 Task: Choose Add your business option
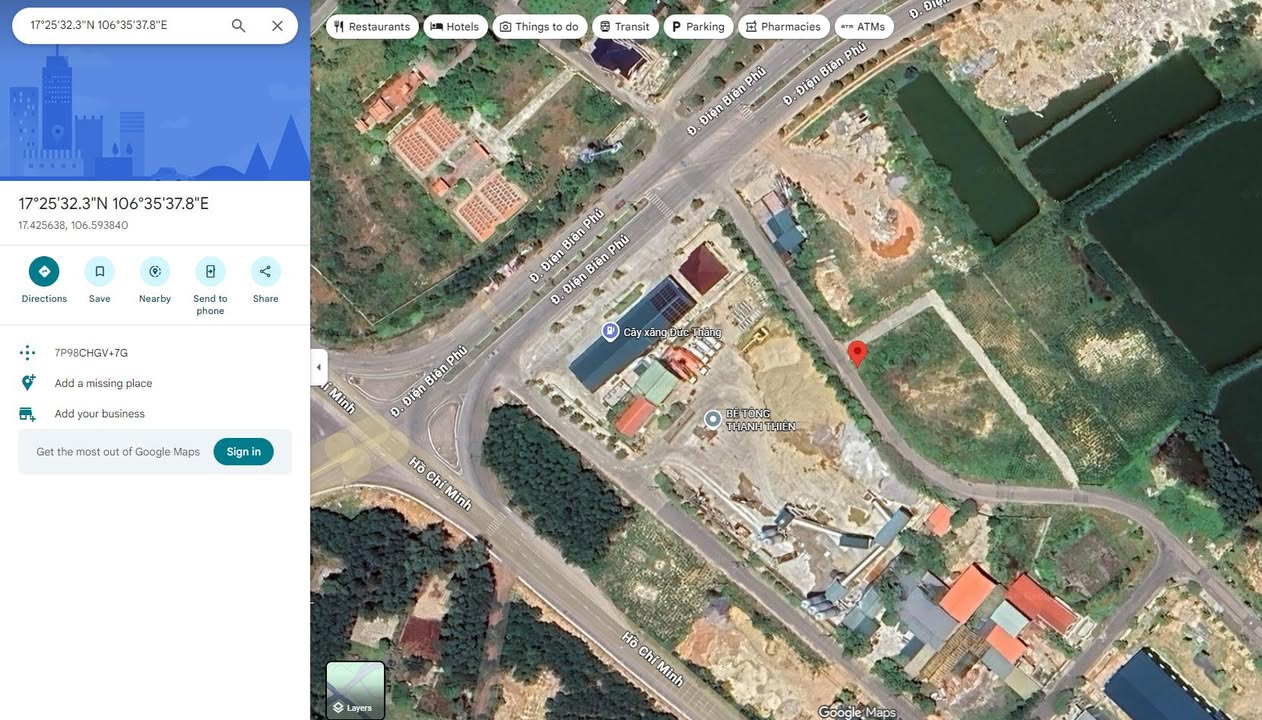coord(99,414)
